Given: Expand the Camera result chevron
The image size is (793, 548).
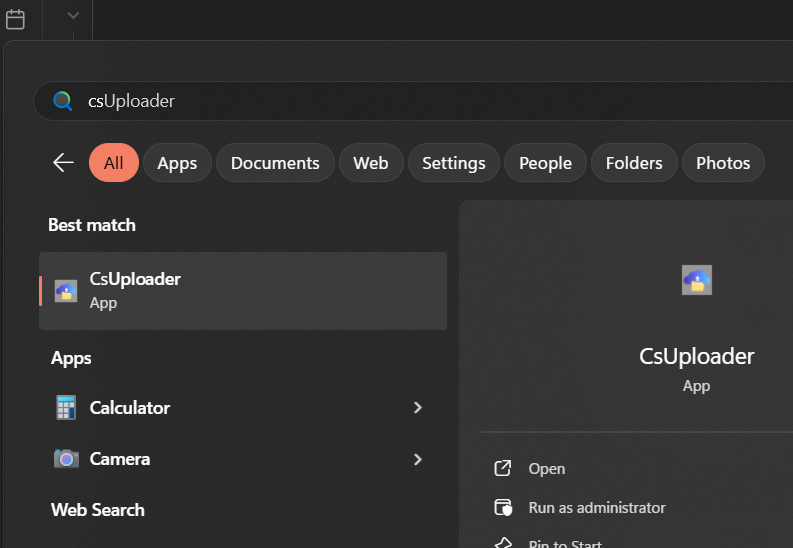Looking at the screenshot, I should click(x=418, y=459).
